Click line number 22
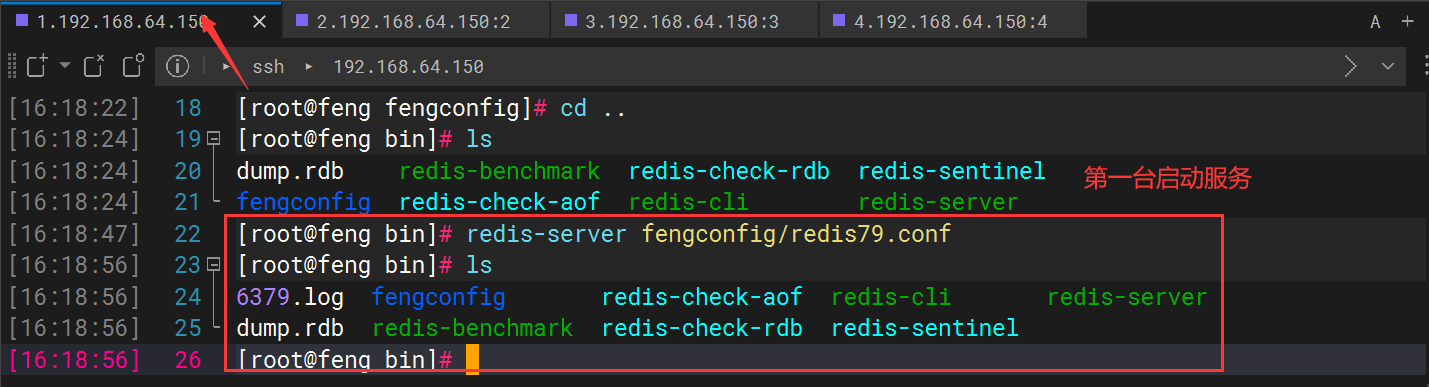The image size is (1429, 387). point(188,234)
